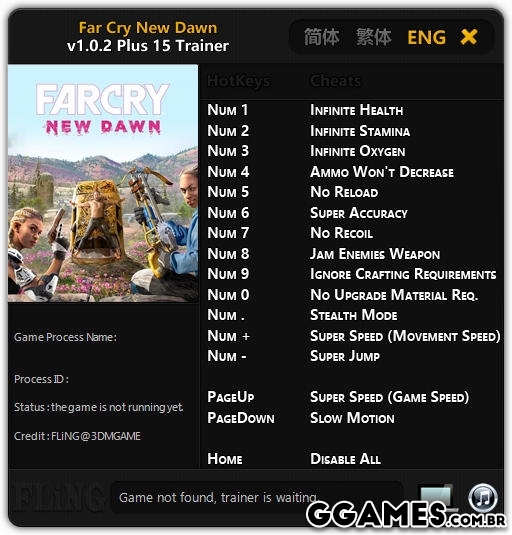Enable Stealth Mode cheat
This screenshot has height=535, width=512.
[x=353, y=315]
